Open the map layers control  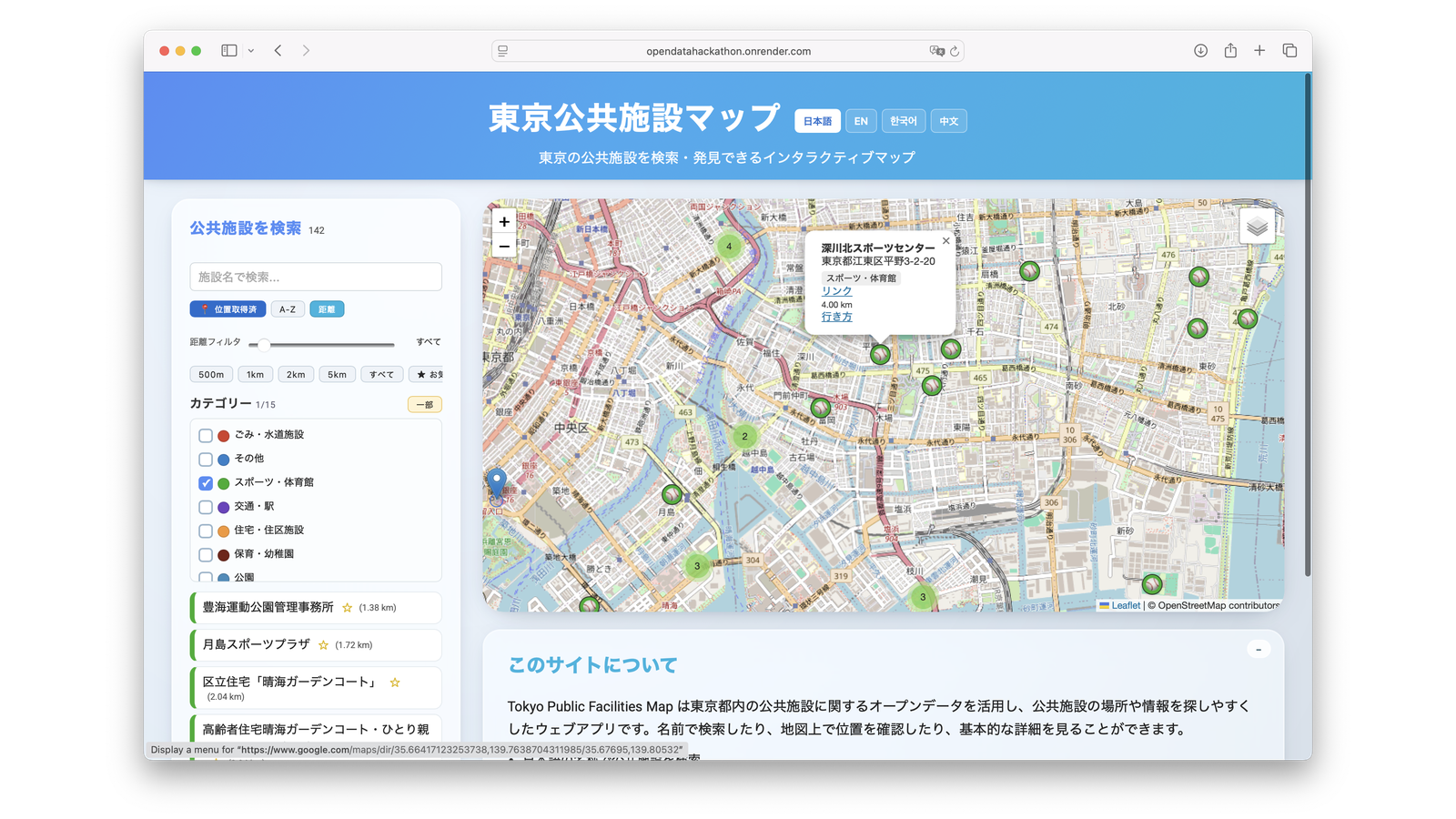coord(1257,227)
